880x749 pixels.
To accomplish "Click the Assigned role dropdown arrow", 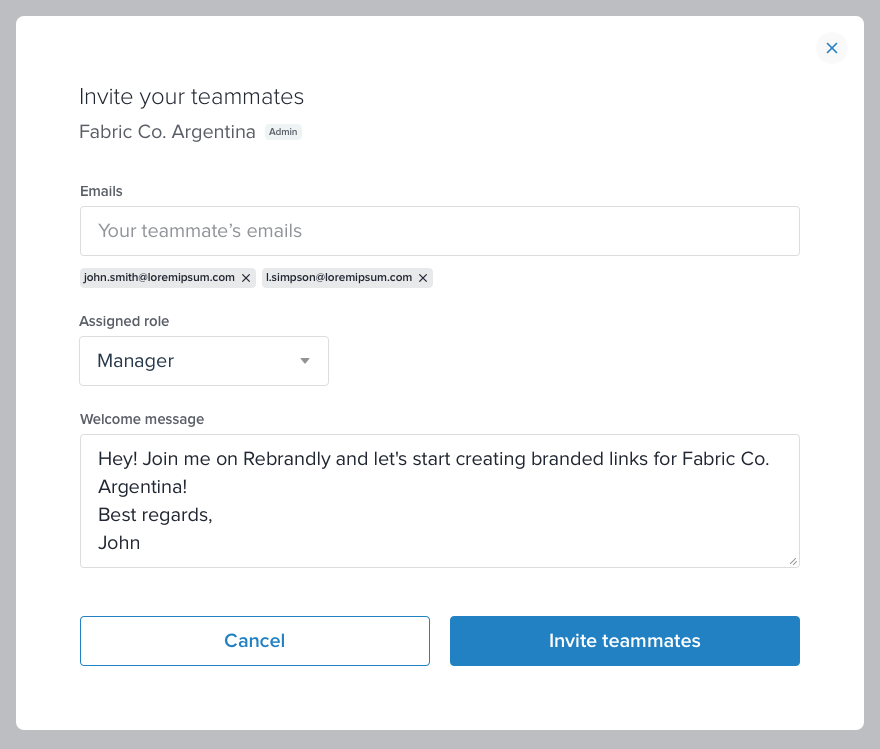I will [305, 361].
